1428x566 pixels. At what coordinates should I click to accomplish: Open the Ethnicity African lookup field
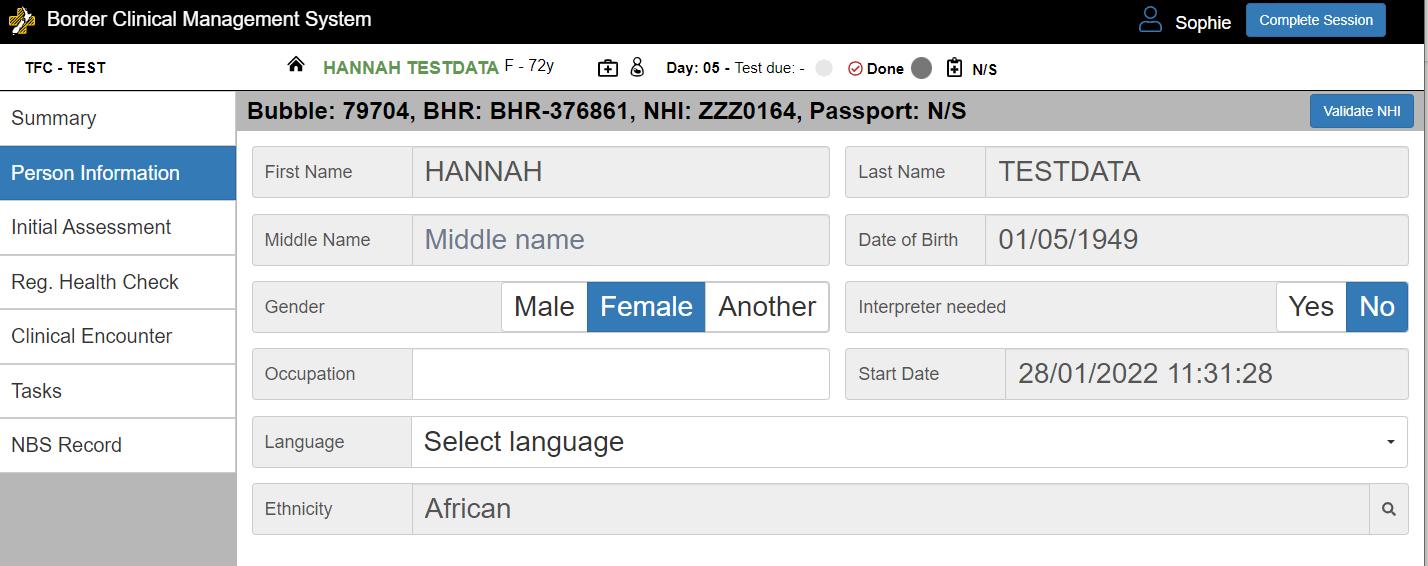pyautogui.click(x=890, y=509)
